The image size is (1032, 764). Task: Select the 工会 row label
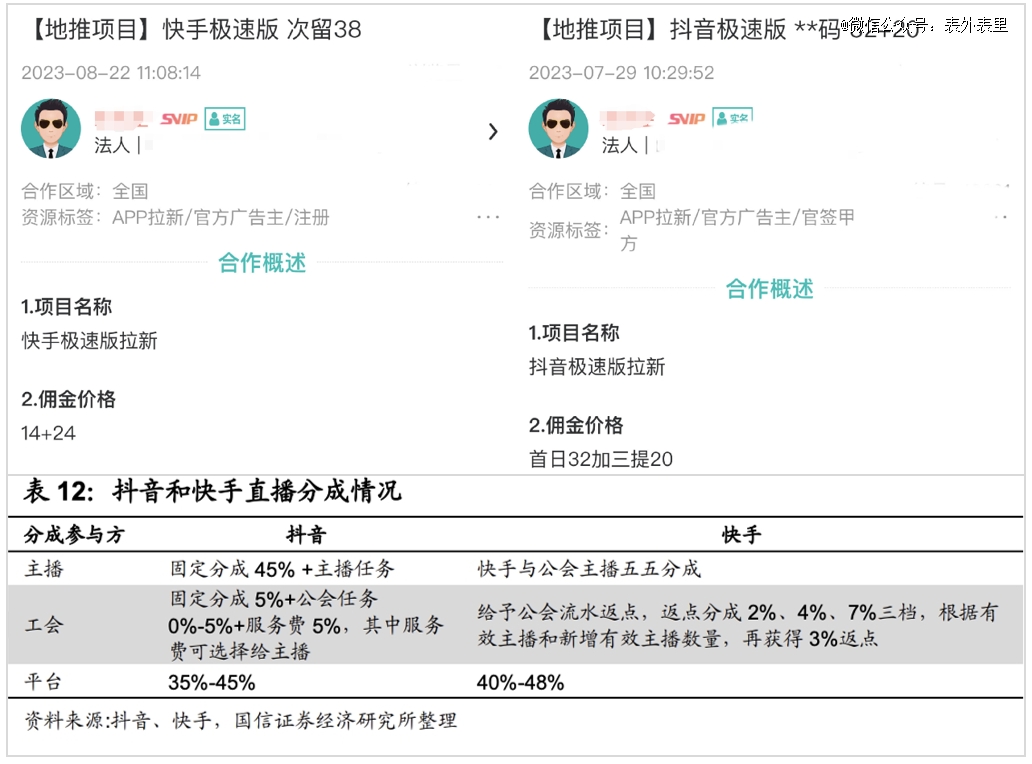point(43,625)
